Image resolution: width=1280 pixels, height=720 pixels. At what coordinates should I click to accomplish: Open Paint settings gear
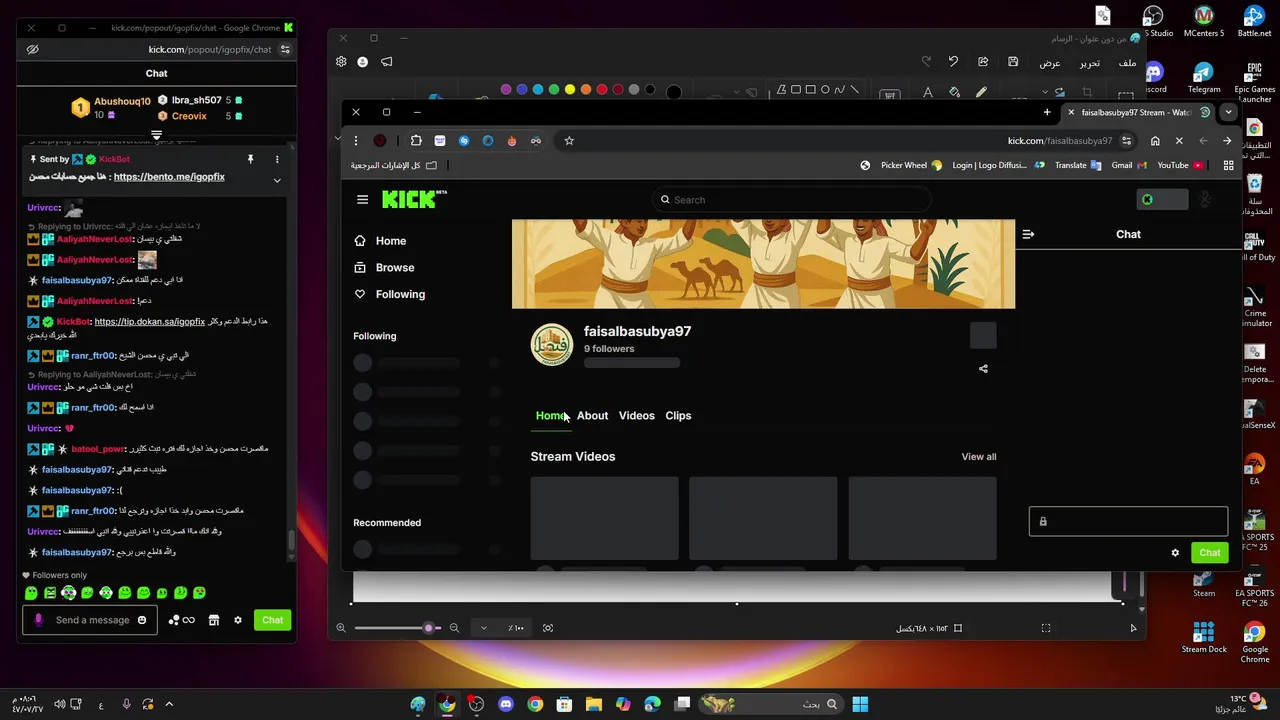[341, 62]
